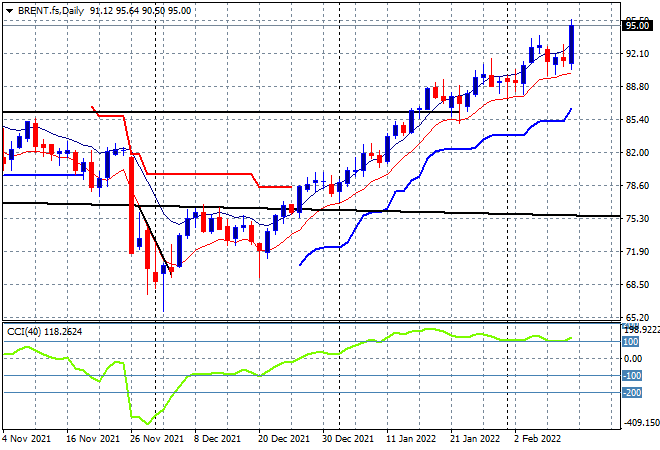Click the 26 Nov 2021 date label
The image size is (660, 450).
tap(157, 439)
